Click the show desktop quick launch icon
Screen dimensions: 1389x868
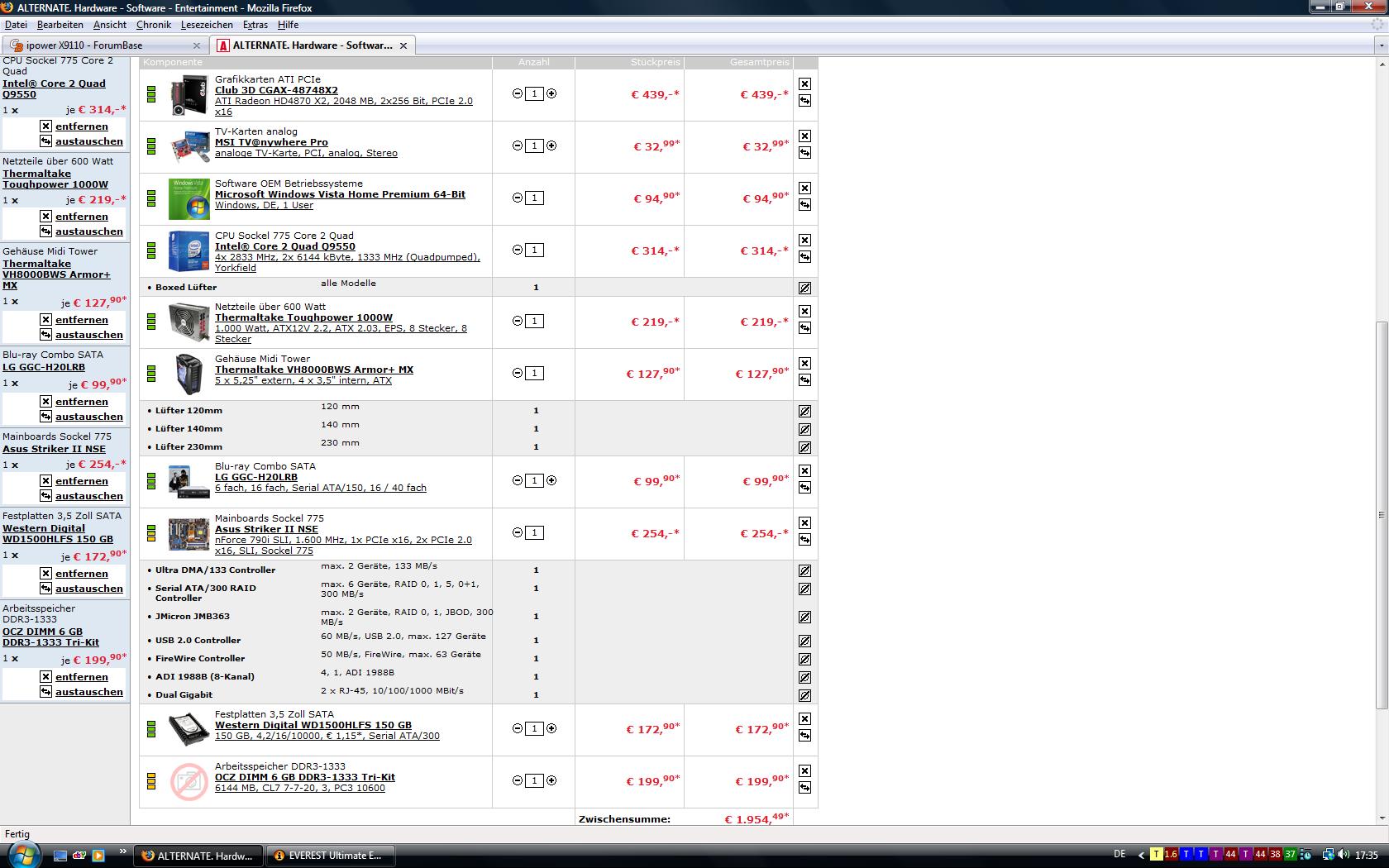[x=60, y=856]
